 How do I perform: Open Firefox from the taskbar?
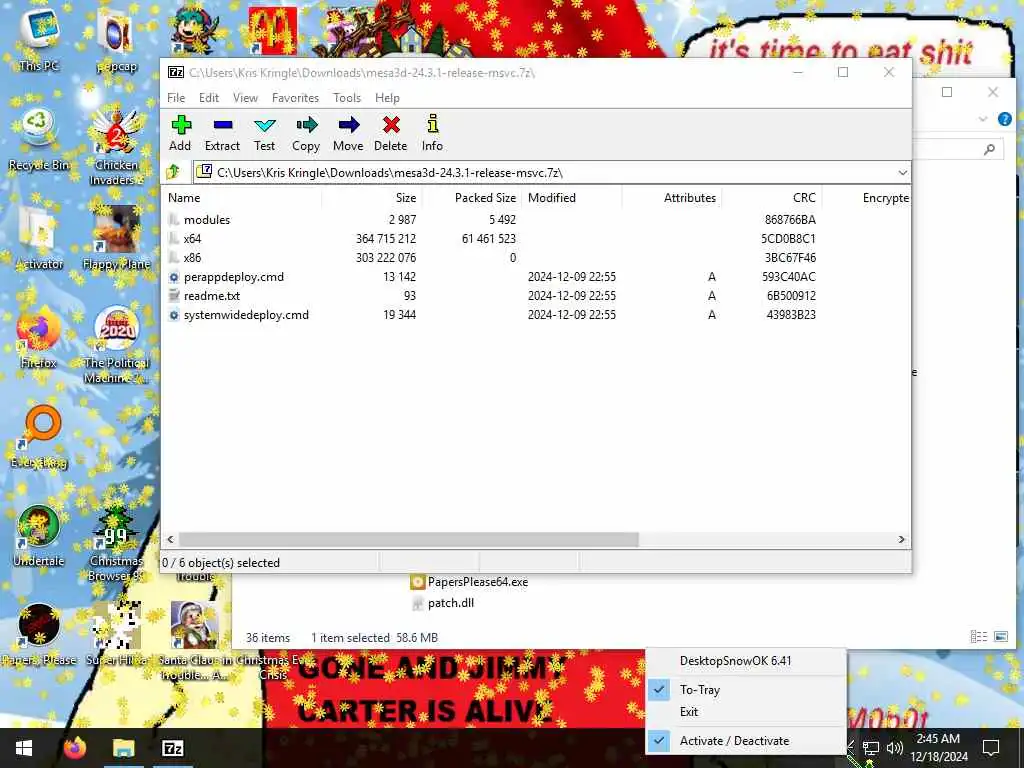[75, 748]
